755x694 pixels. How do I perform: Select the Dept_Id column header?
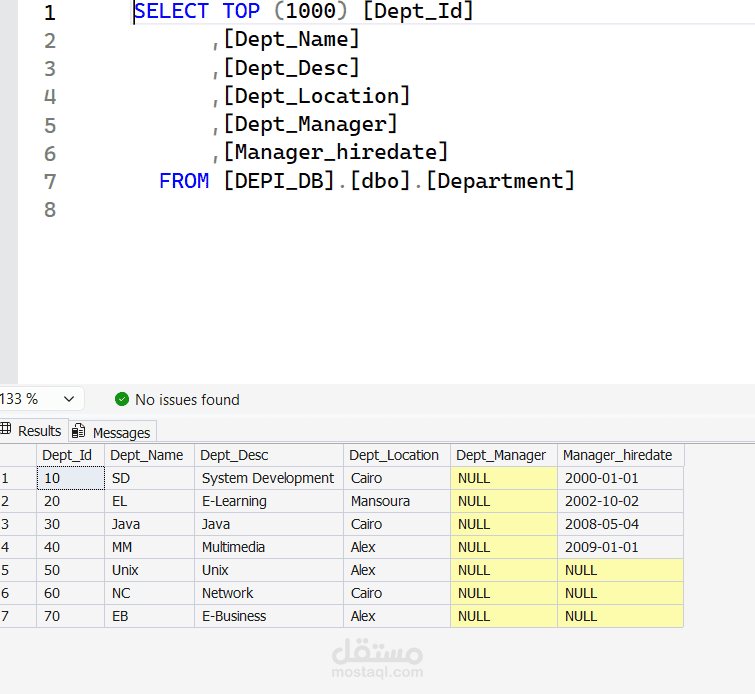coord(67,455)
